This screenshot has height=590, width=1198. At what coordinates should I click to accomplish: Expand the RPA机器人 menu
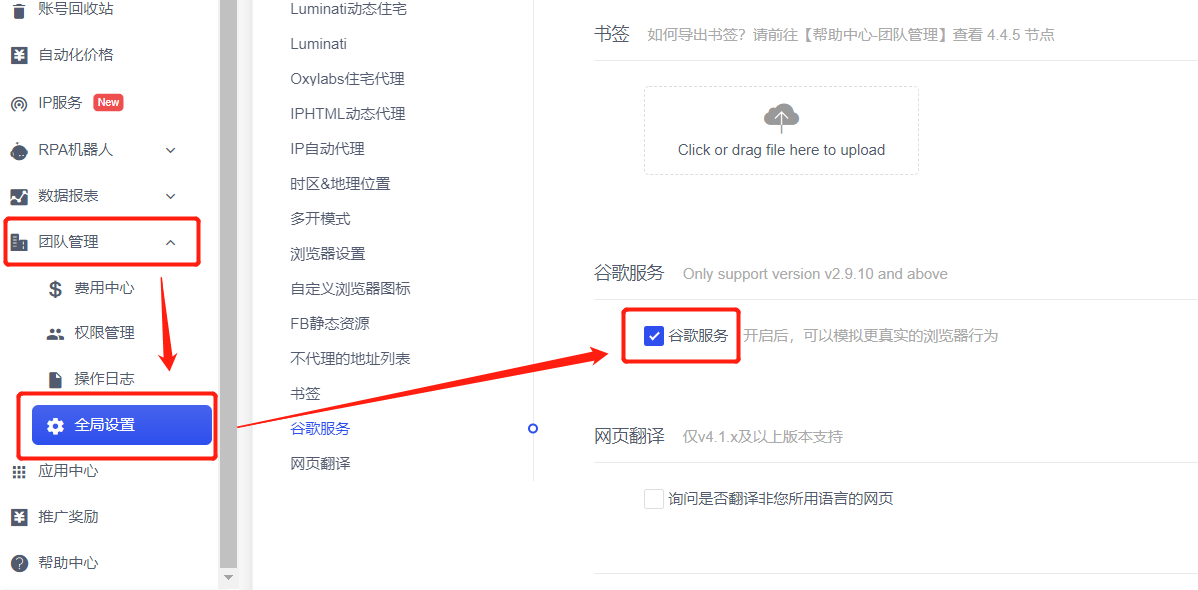170,148
